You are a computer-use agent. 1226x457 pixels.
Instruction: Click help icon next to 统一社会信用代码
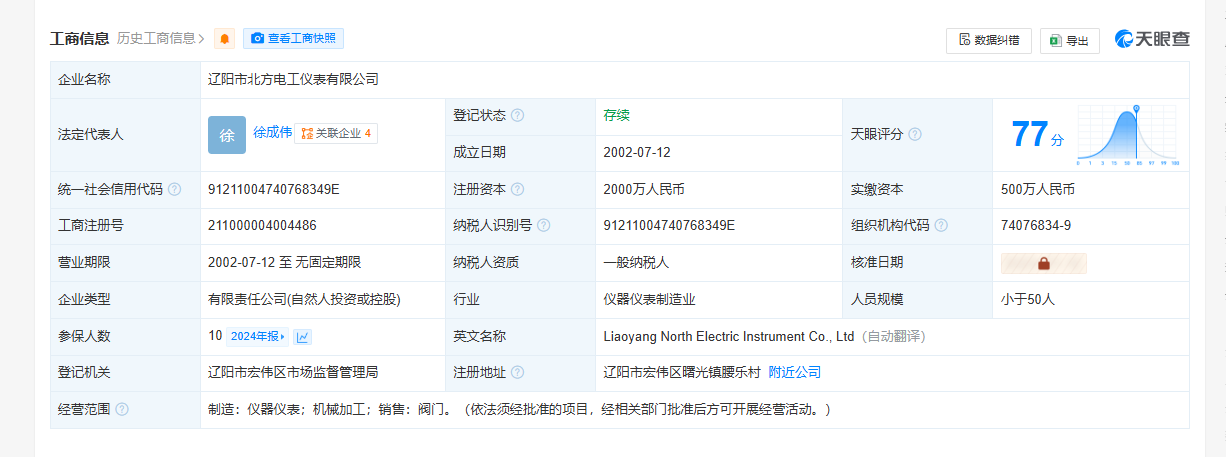tap(175, 189)
